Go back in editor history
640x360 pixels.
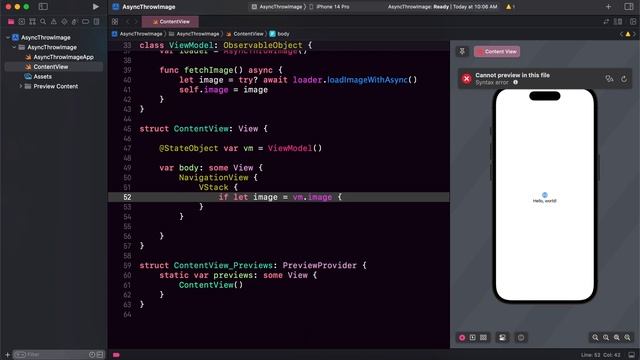pyautogui.click(x=127, y=21)
